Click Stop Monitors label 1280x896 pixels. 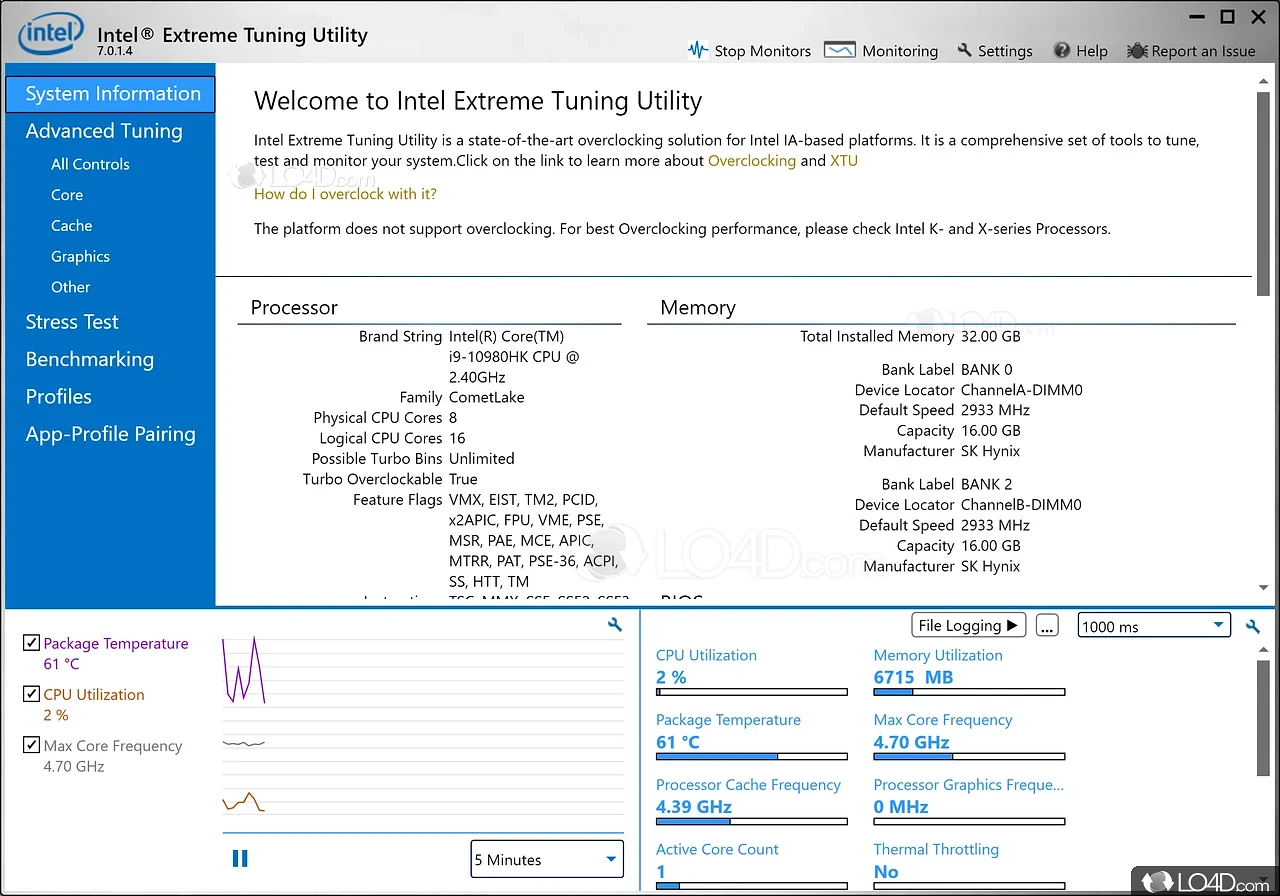click(x=762, y=51)
